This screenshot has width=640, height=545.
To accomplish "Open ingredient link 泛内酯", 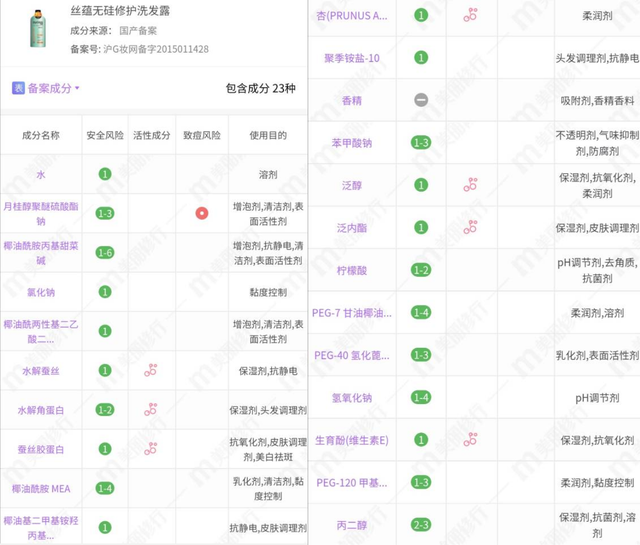I will click(352, 228).
